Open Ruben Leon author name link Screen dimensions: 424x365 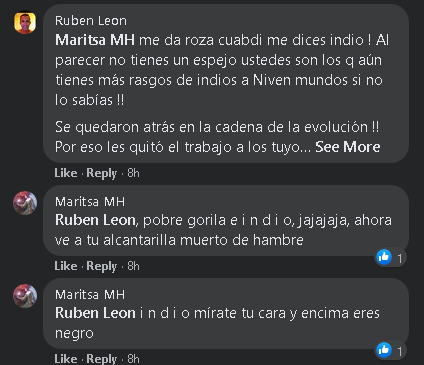tap(91, 21)
